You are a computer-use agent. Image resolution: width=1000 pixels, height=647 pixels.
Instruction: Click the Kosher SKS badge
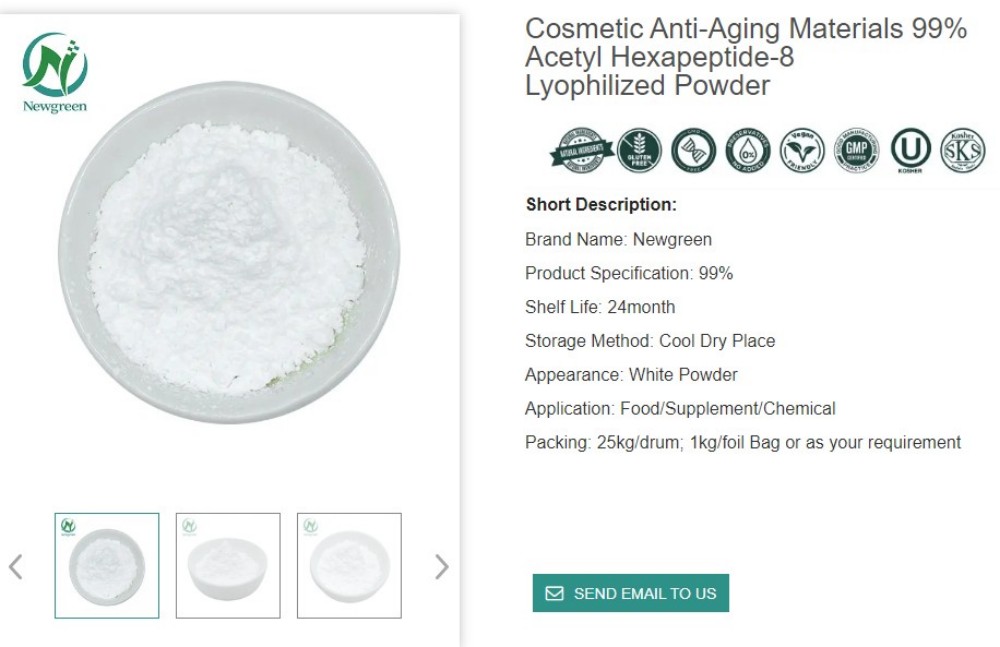pyautogui.click(x=963, y=150)
